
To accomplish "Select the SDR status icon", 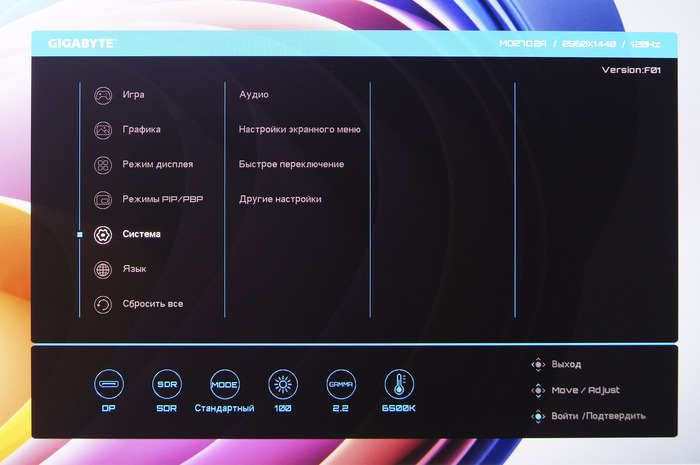I will pyautogui.click(x=166, y=384).
